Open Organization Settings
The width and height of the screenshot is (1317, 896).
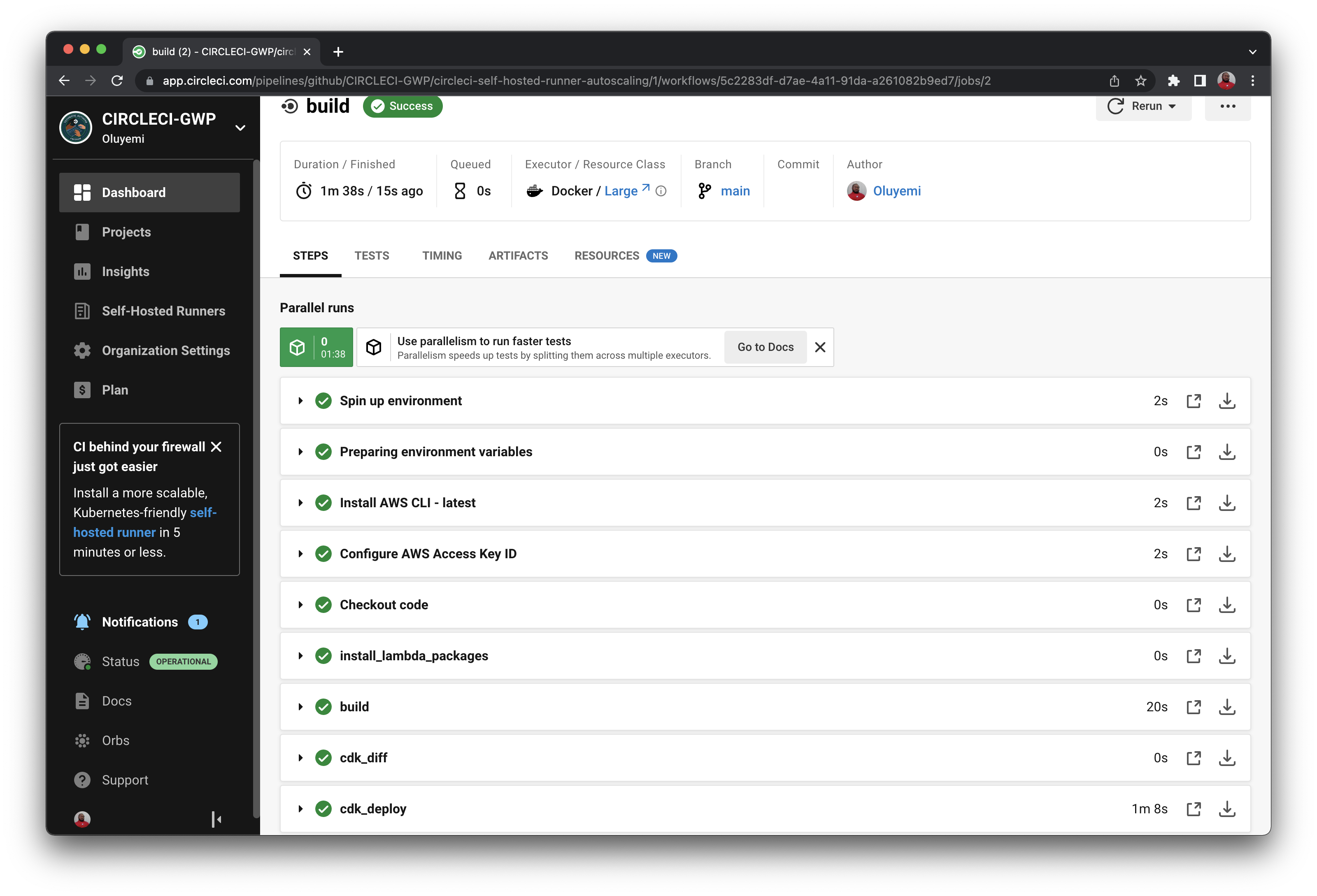coord(165,350)
